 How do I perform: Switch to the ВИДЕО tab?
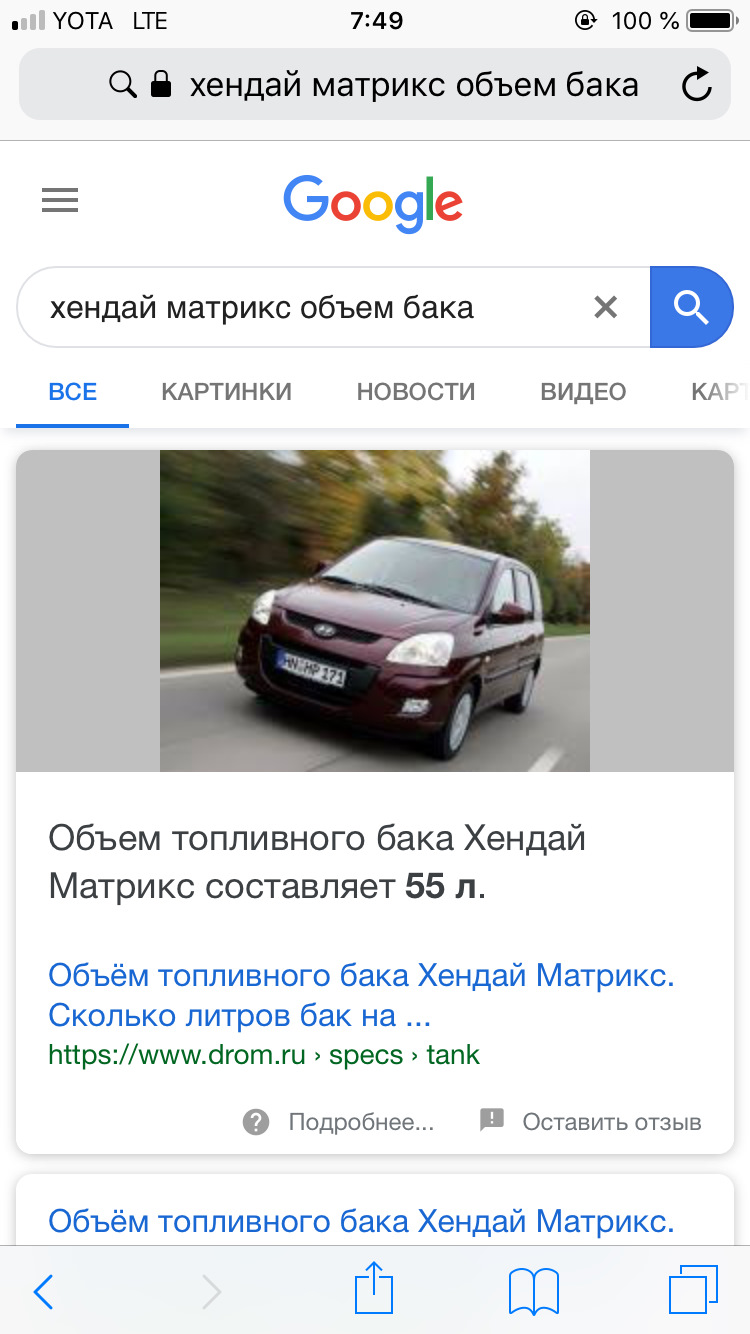583,392
